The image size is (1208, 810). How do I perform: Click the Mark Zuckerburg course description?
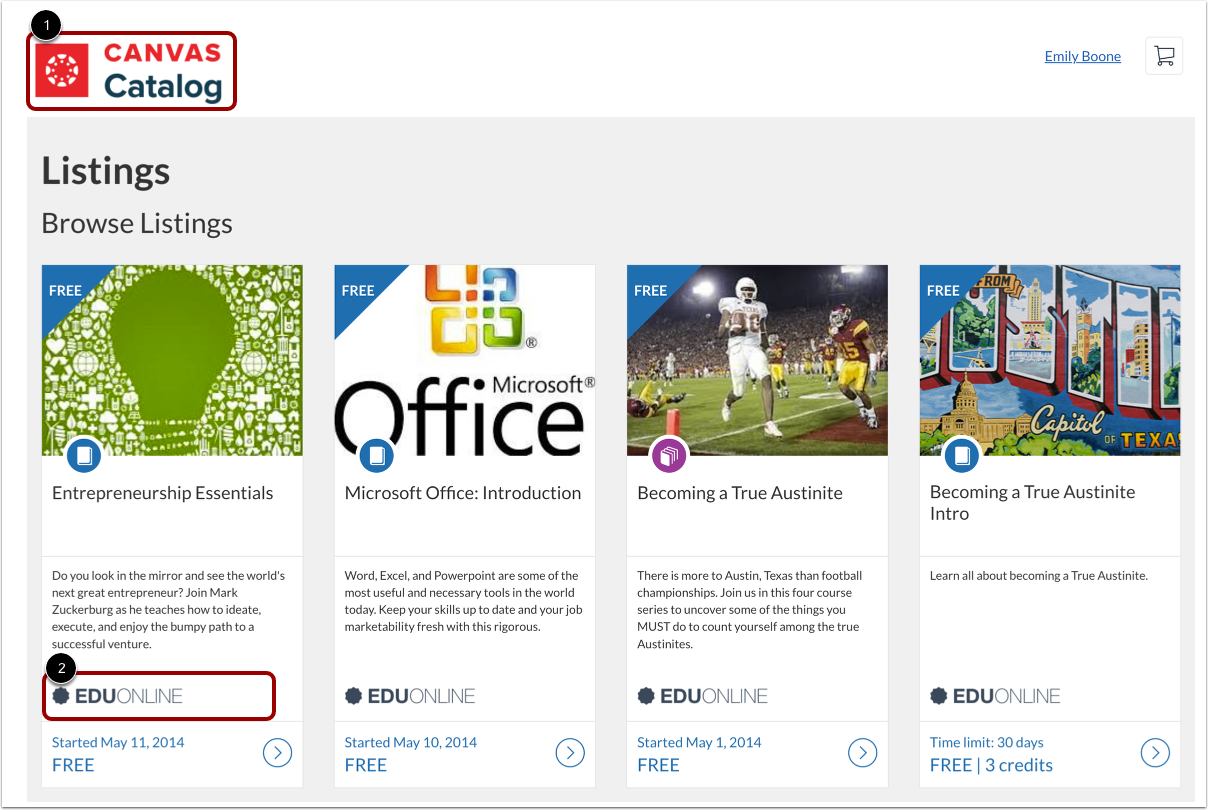[x=169, y=610]
